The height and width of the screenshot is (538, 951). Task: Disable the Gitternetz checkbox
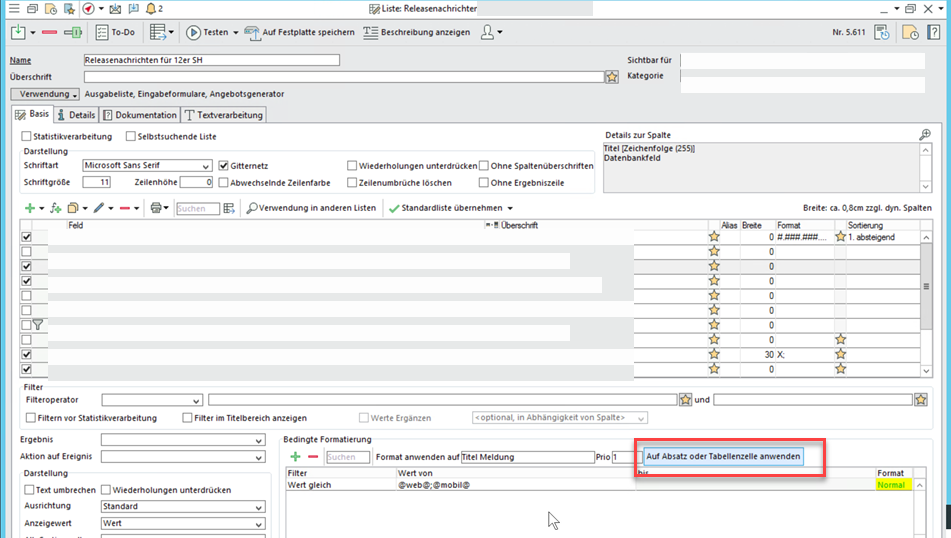[224, 166]
